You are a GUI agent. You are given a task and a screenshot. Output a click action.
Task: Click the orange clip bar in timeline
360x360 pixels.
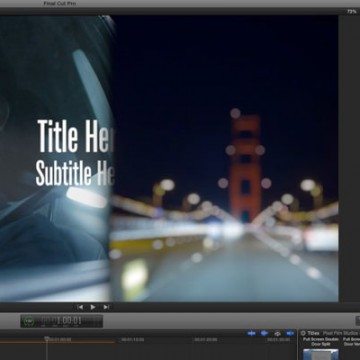coord(57,342)
